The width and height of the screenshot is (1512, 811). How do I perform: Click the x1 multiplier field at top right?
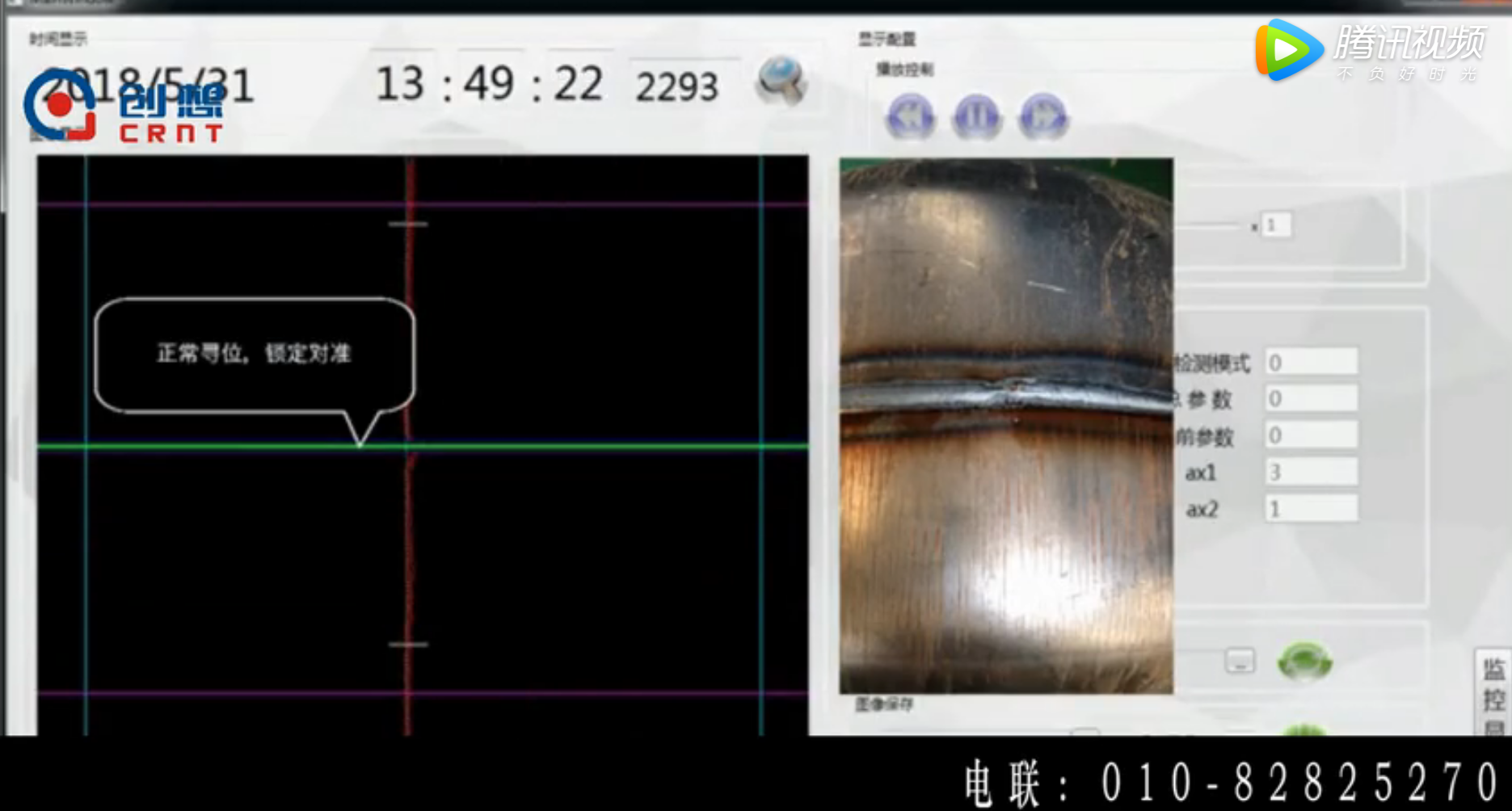(x=1275, y=225)
